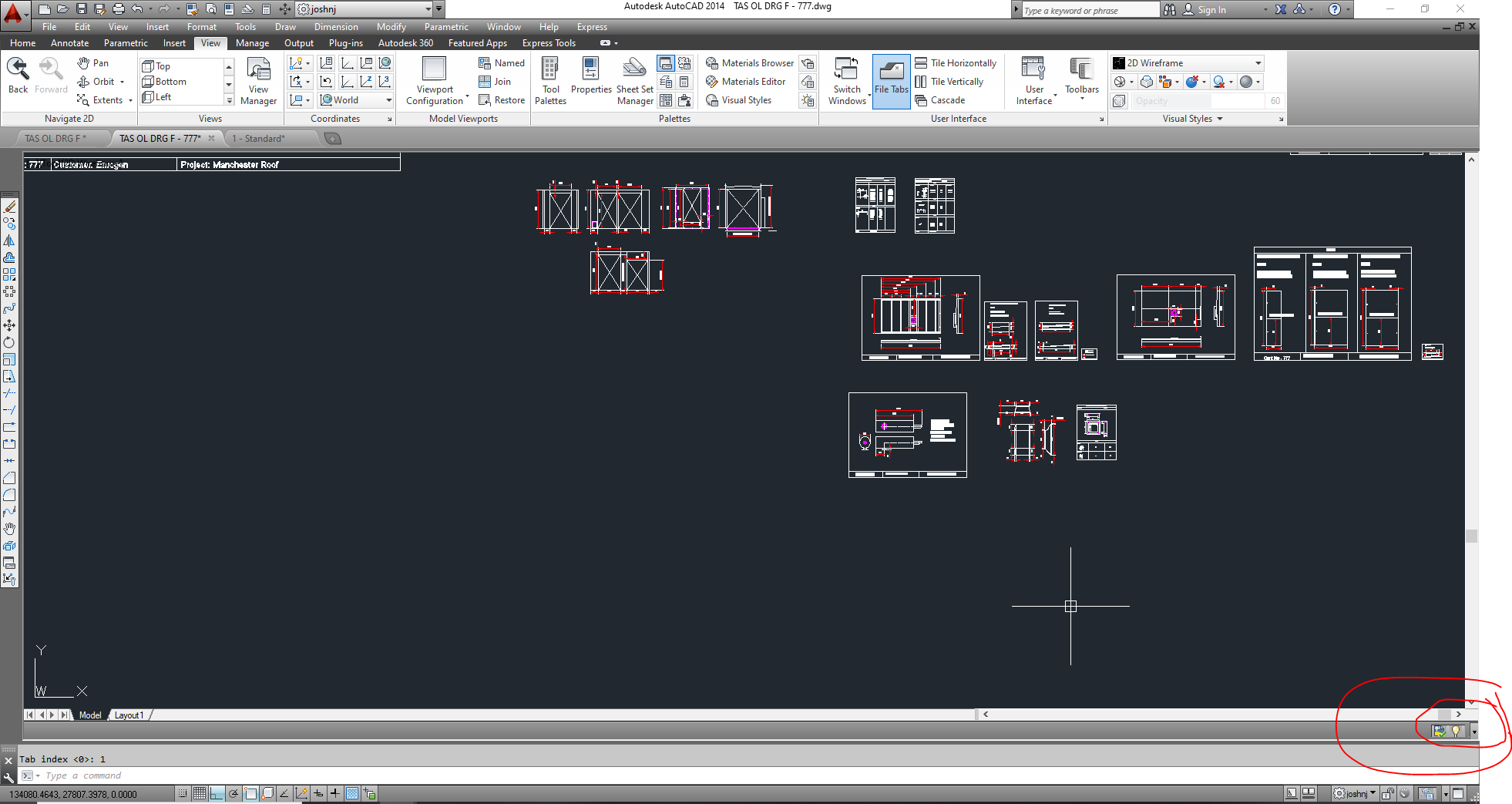Toggle Polar Tracking in status bar
Viewport: 1512px width, 804px height.
(234, 793)
